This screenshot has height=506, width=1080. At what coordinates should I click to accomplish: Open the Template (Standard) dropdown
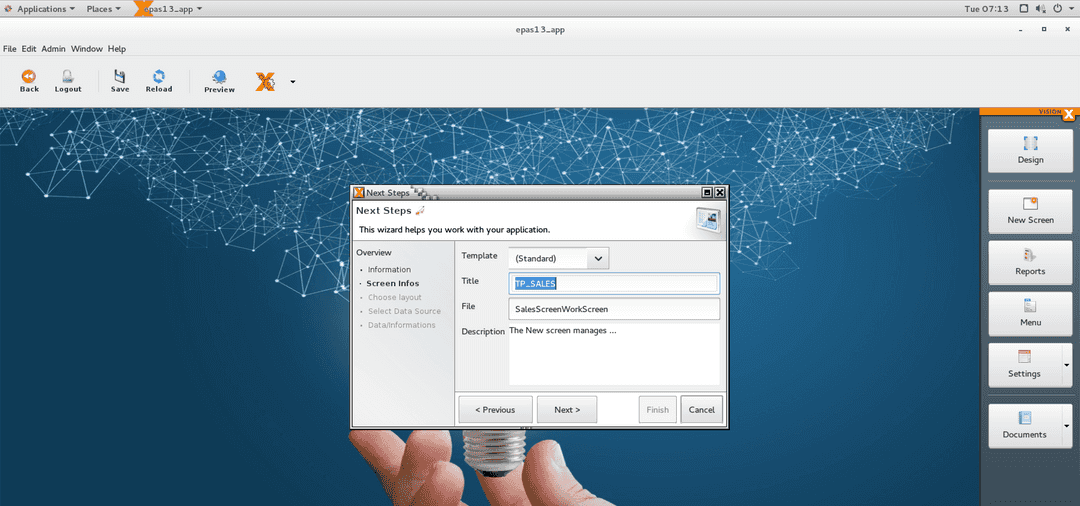[x=598, y=258]
